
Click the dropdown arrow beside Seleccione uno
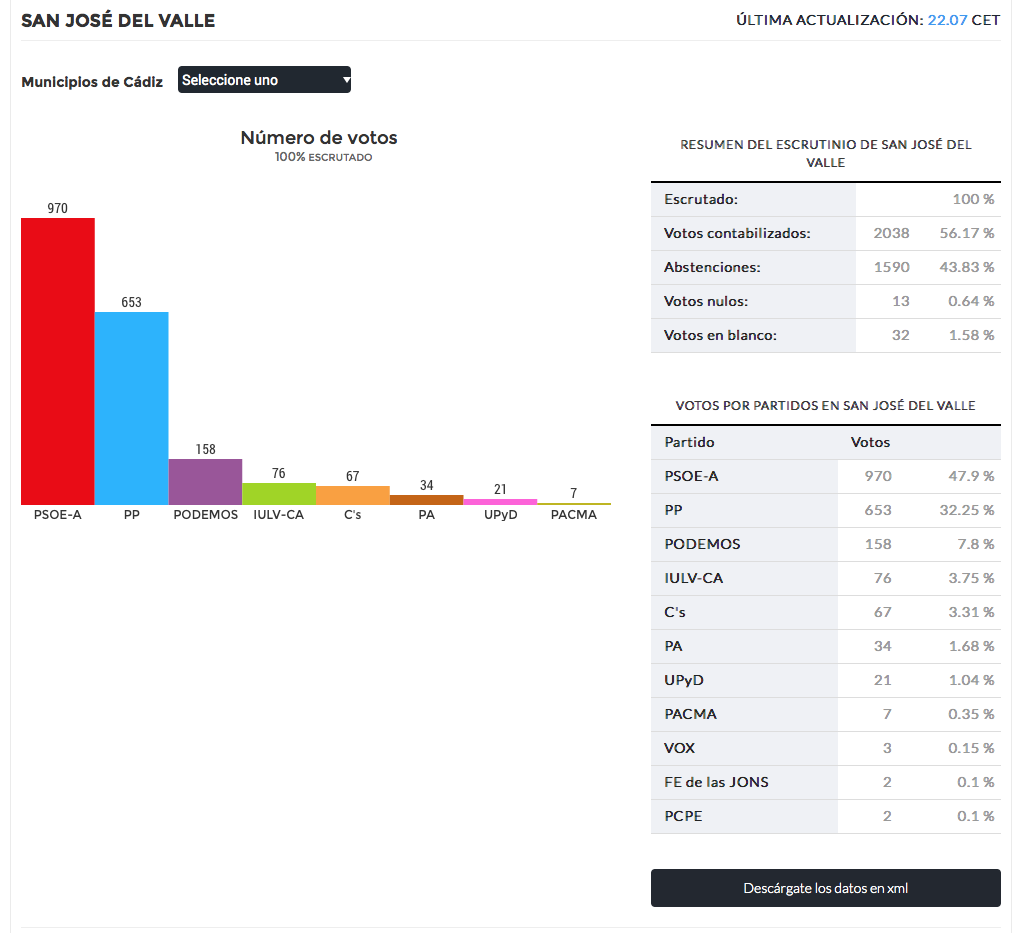pos(346,80)
